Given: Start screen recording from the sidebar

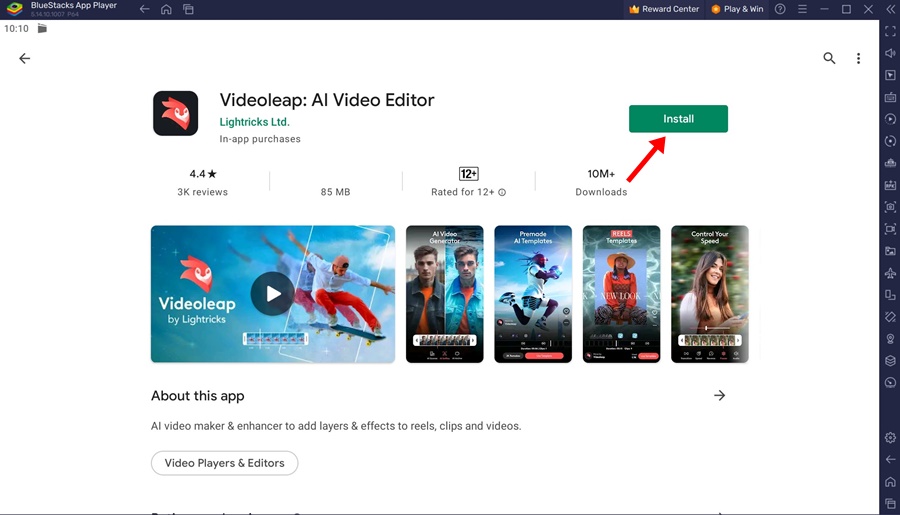Looking at the screenshot, I should [x=890, y=229].
